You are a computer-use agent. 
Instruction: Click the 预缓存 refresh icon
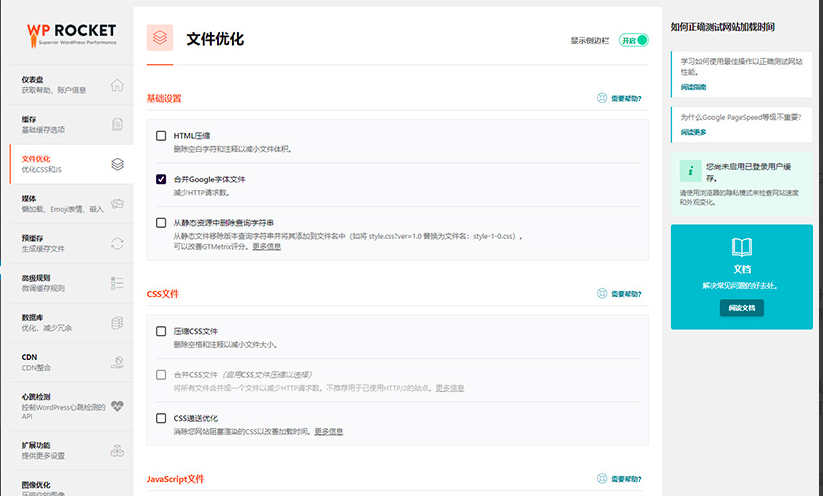(117, 243)
